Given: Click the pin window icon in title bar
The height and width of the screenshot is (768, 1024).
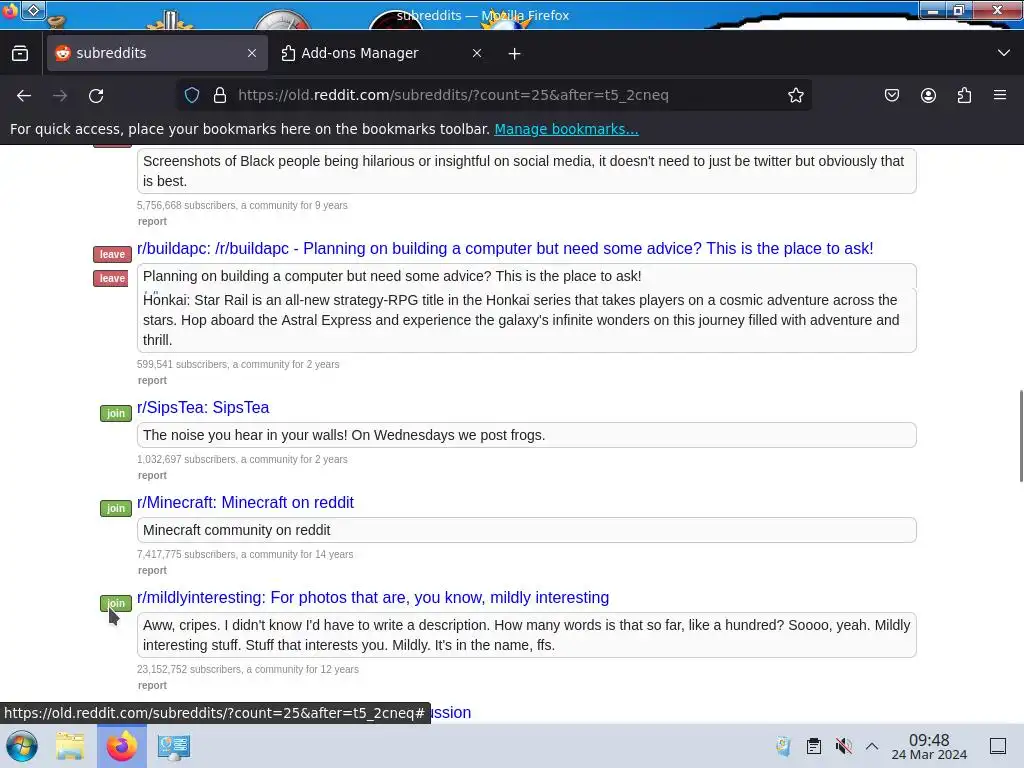Looking at the screenshot, I should click(x=33, y=10).
